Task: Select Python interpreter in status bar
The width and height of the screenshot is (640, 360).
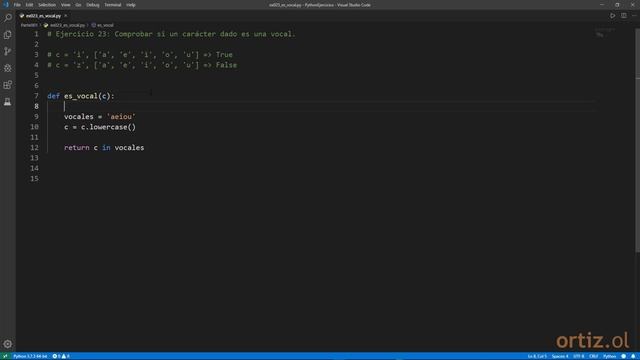Action: [x=30, y=356]
